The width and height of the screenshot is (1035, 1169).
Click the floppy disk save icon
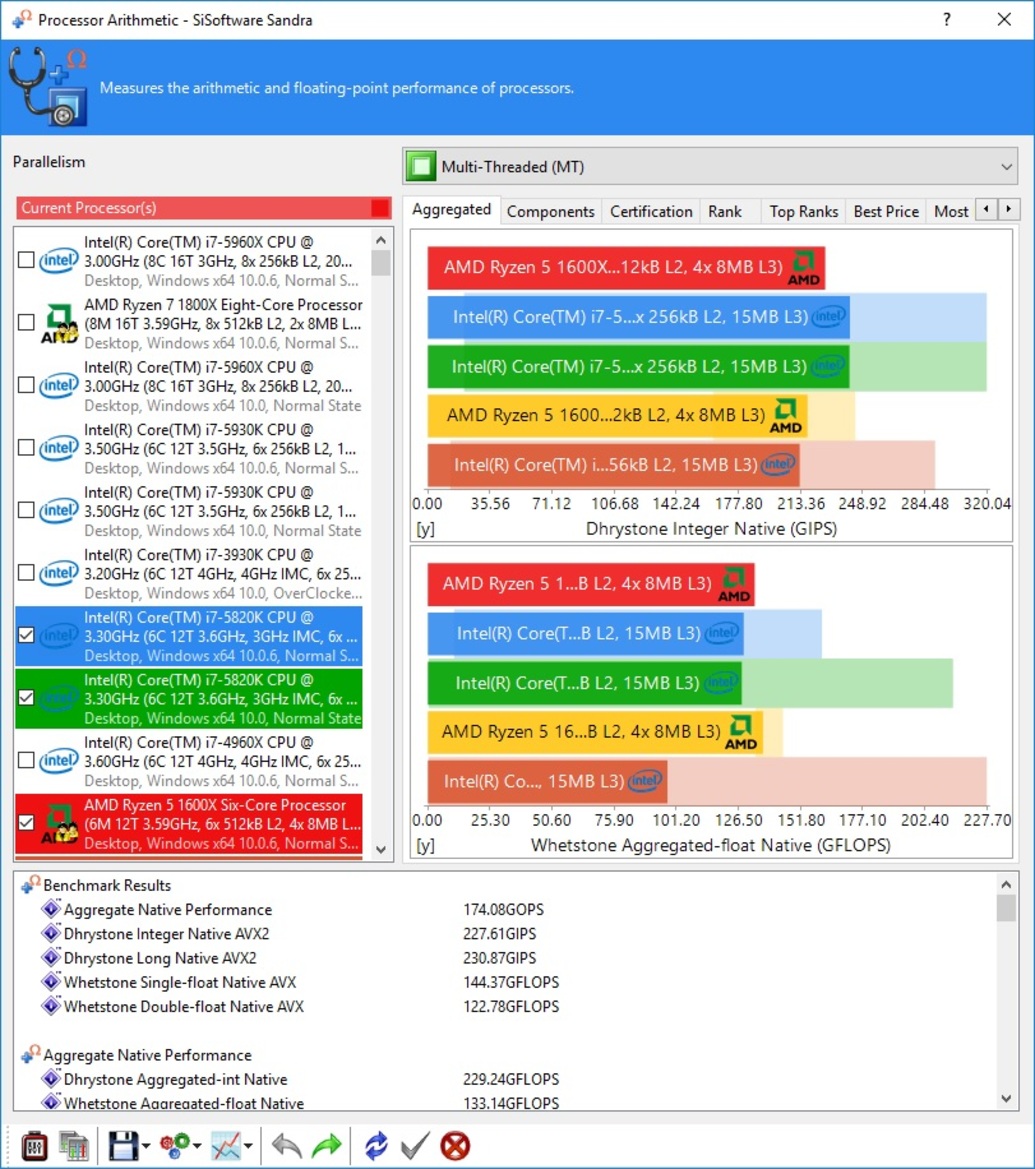123,1146
